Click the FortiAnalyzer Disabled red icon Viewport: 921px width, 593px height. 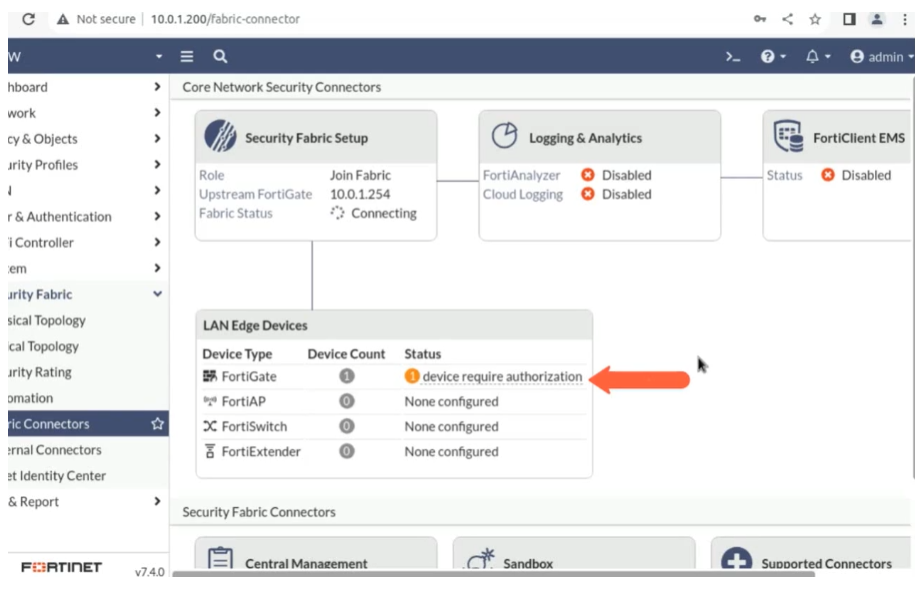(587, 175)
